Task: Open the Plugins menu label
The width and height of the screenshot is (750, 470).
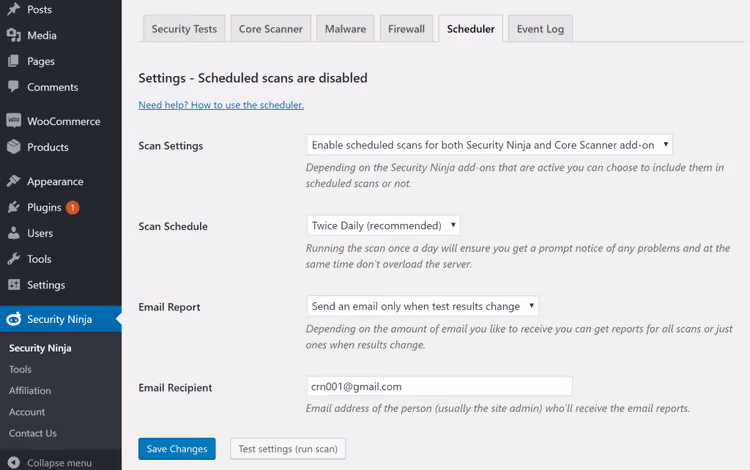Action: [x=44, y=208]
